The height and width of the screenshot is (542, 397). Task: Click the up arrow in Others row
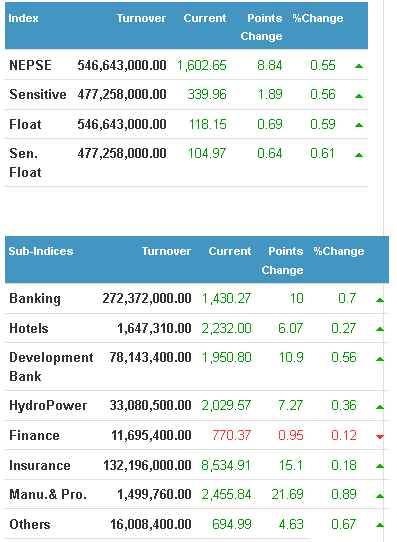click(x=380, y=525)
